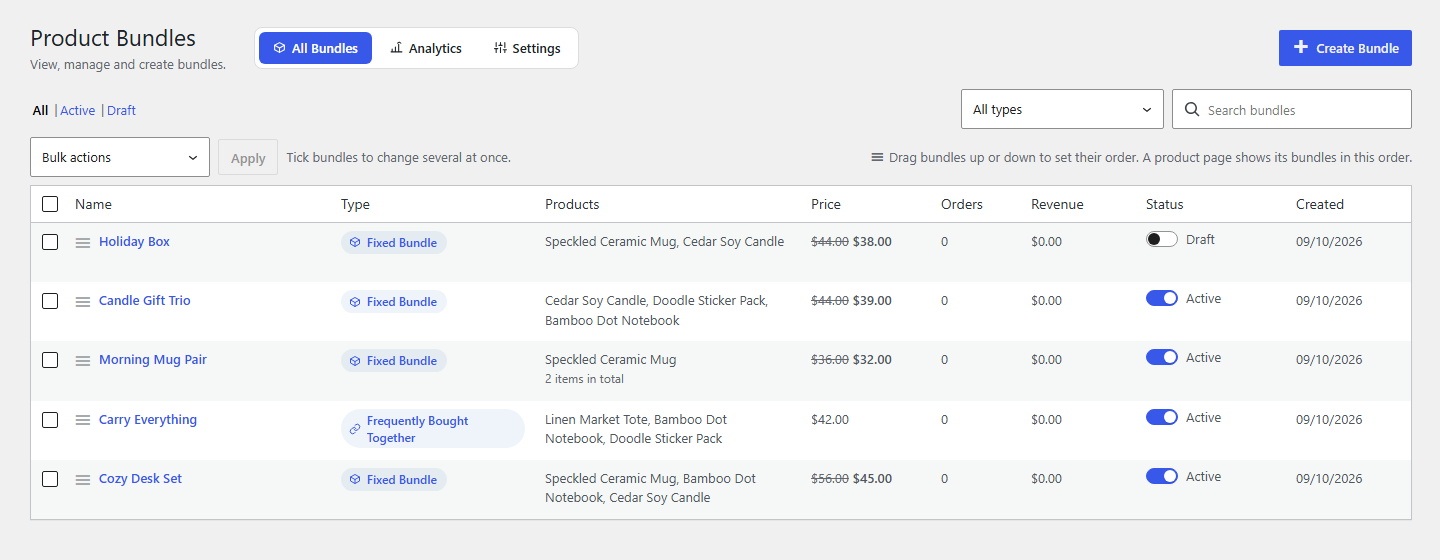1440x560 pixels.
Task: Show All bundles filter
Action: click(x=40, y=110)
